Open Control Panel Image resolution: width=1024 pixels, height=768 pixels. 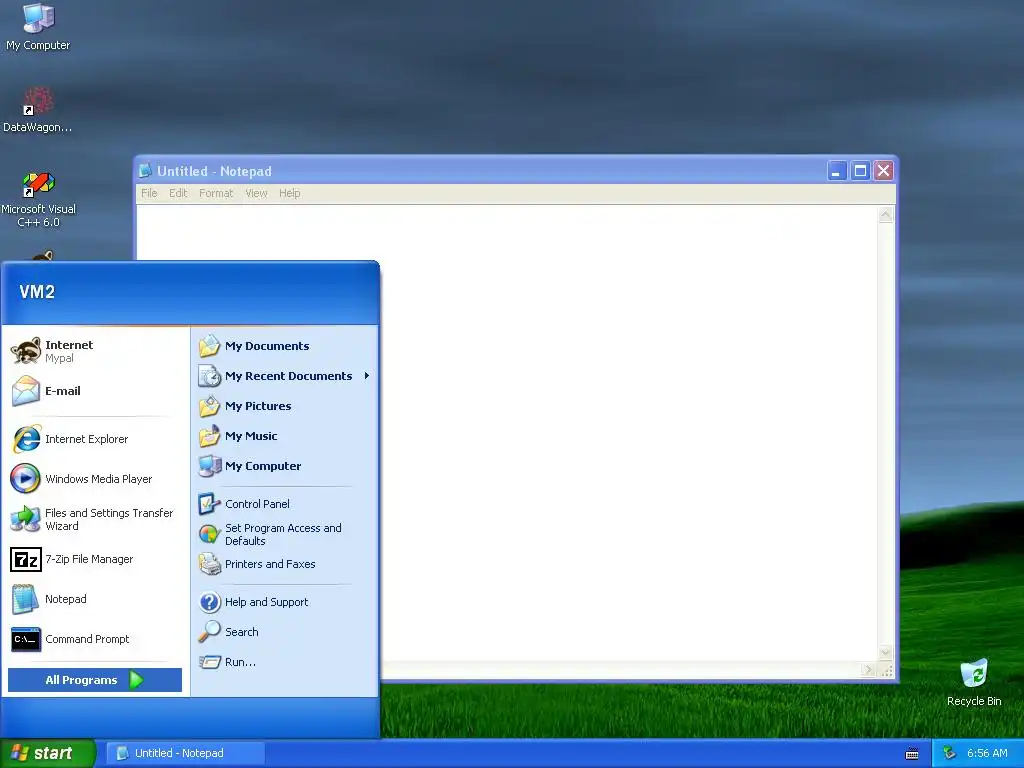(x=285, y=504)
